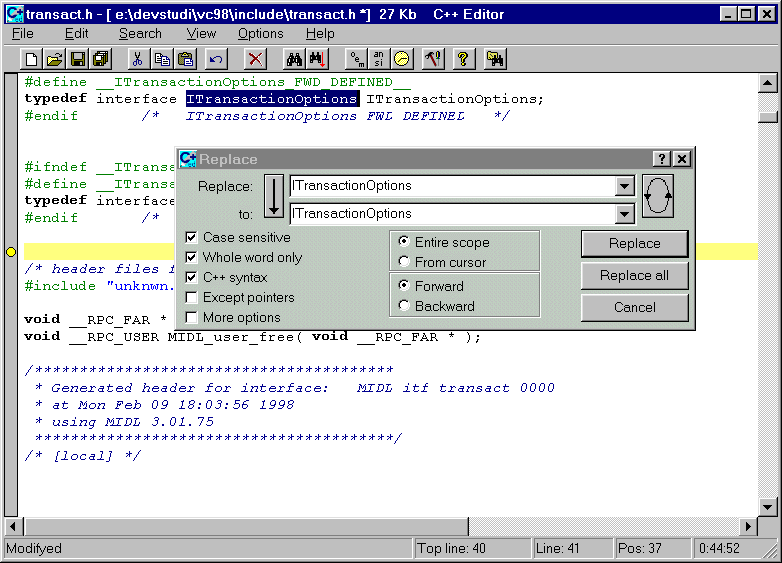Enable the Except pointers checkbox

click(191, 298)
